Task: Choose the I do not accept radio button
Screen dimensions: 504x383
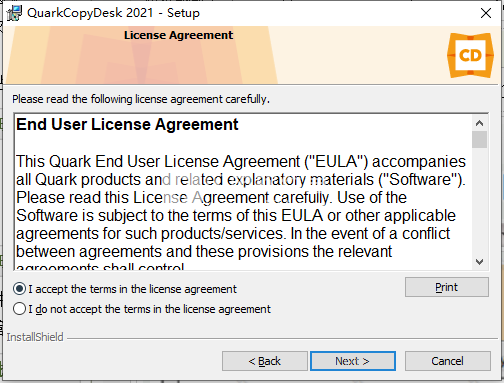Action: pyautogui.click(x=19, y=309)
